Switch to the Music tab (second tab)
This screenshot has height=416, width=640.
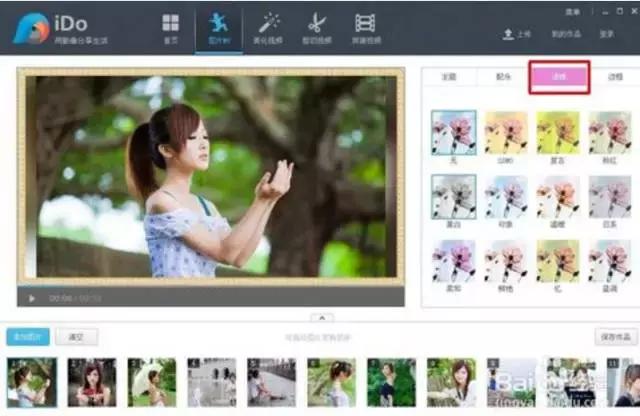[x=503, y=76]
